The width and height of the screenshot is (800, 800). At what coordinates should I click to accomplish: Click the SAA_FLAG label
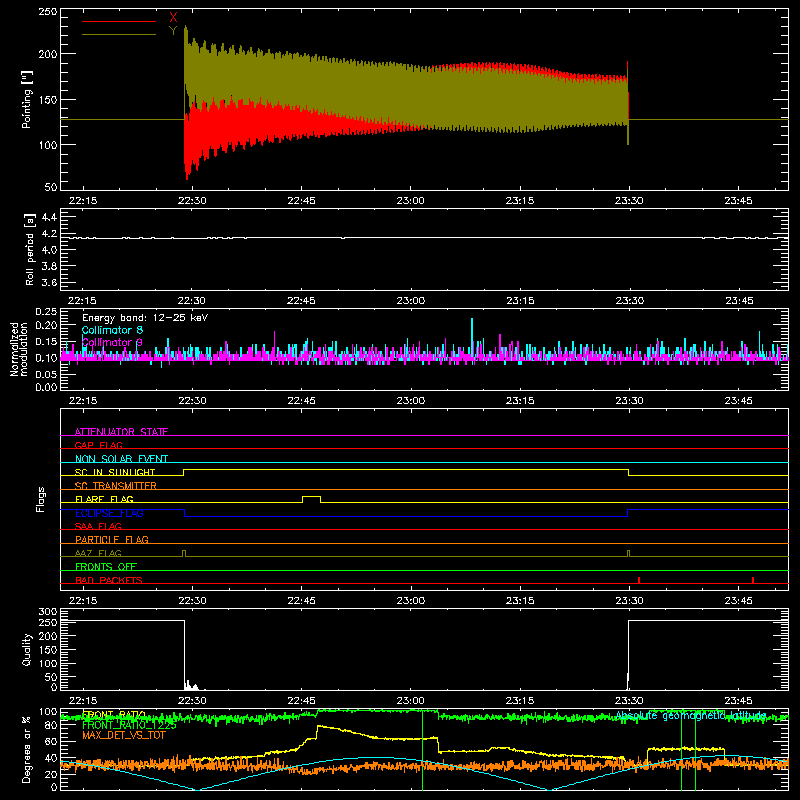[98, 526]
